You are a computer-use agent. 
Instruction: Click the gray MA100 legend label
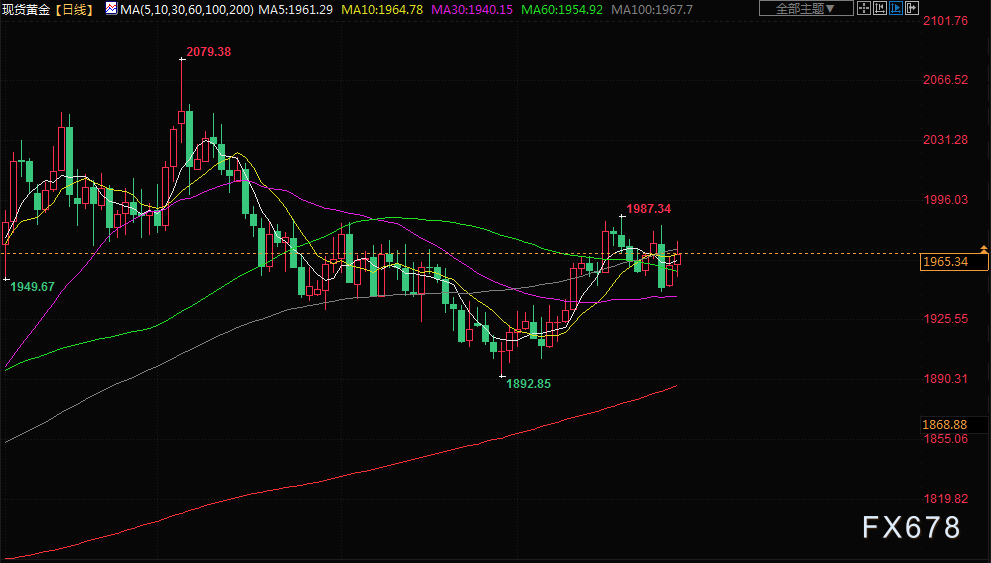tap(651, 9)
